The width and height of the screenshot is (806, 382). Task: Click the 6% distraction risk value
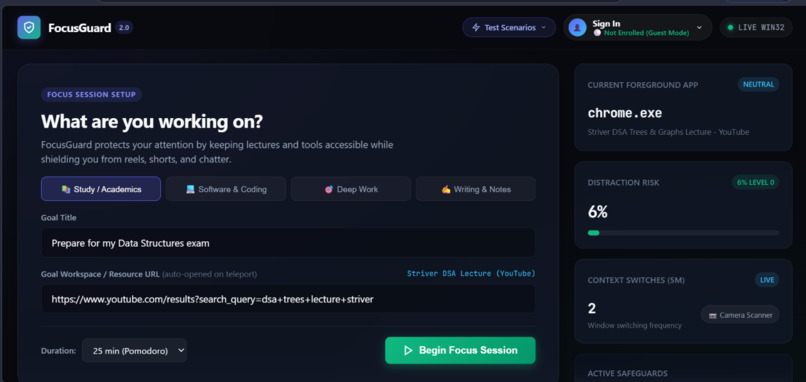tap(597, 212)
